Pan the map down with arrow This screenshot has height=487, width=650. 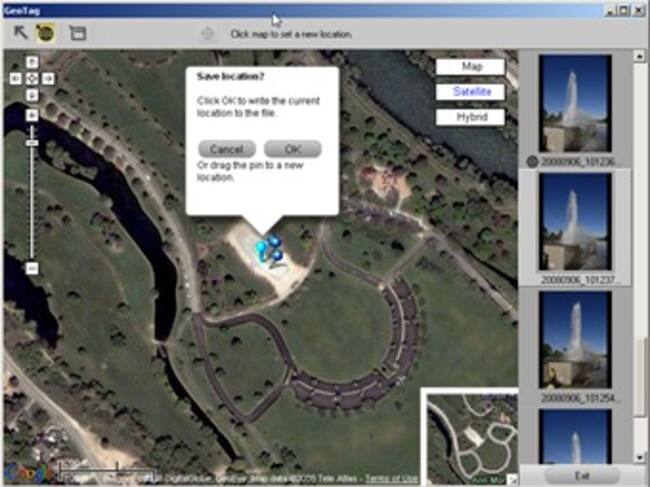click(32, 94)
